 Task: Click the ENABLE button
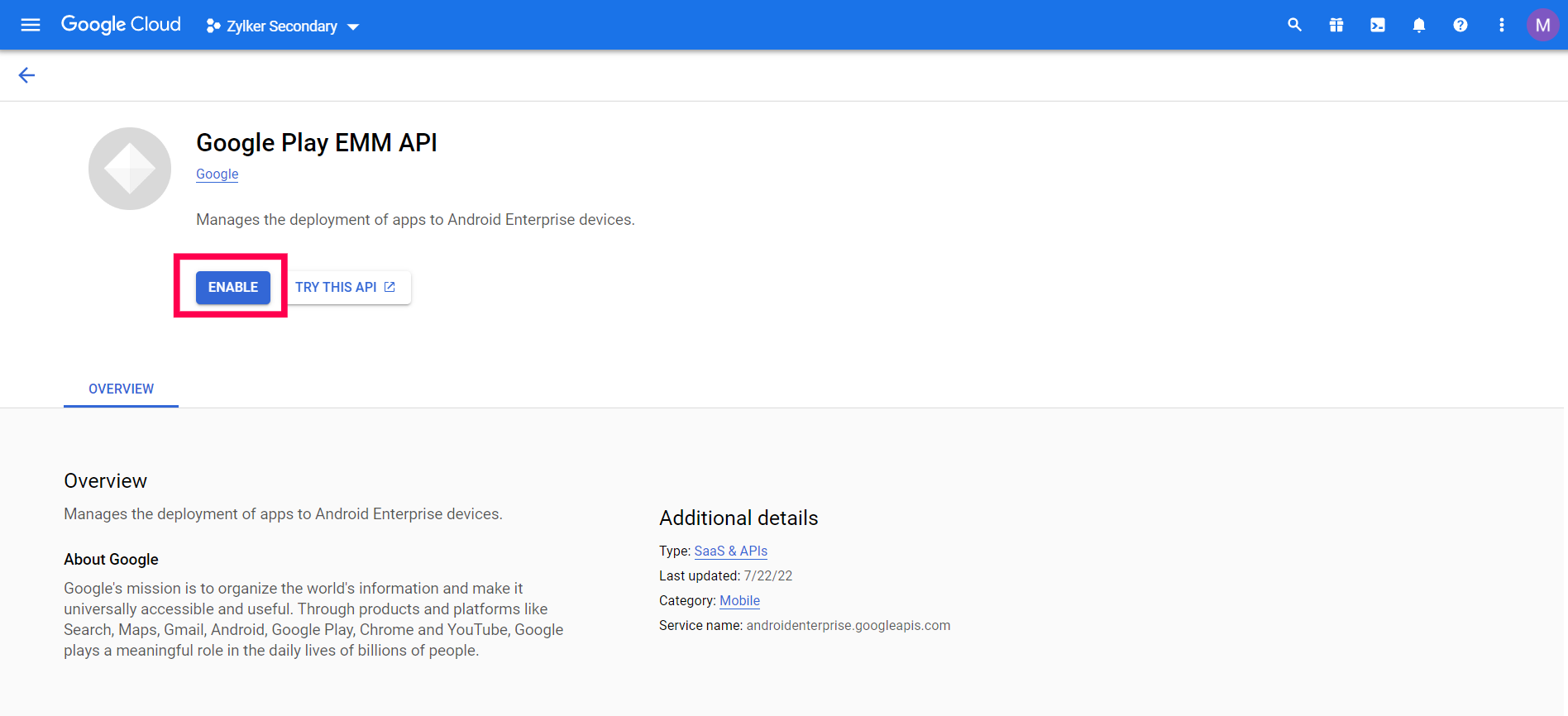pos(233,287)
